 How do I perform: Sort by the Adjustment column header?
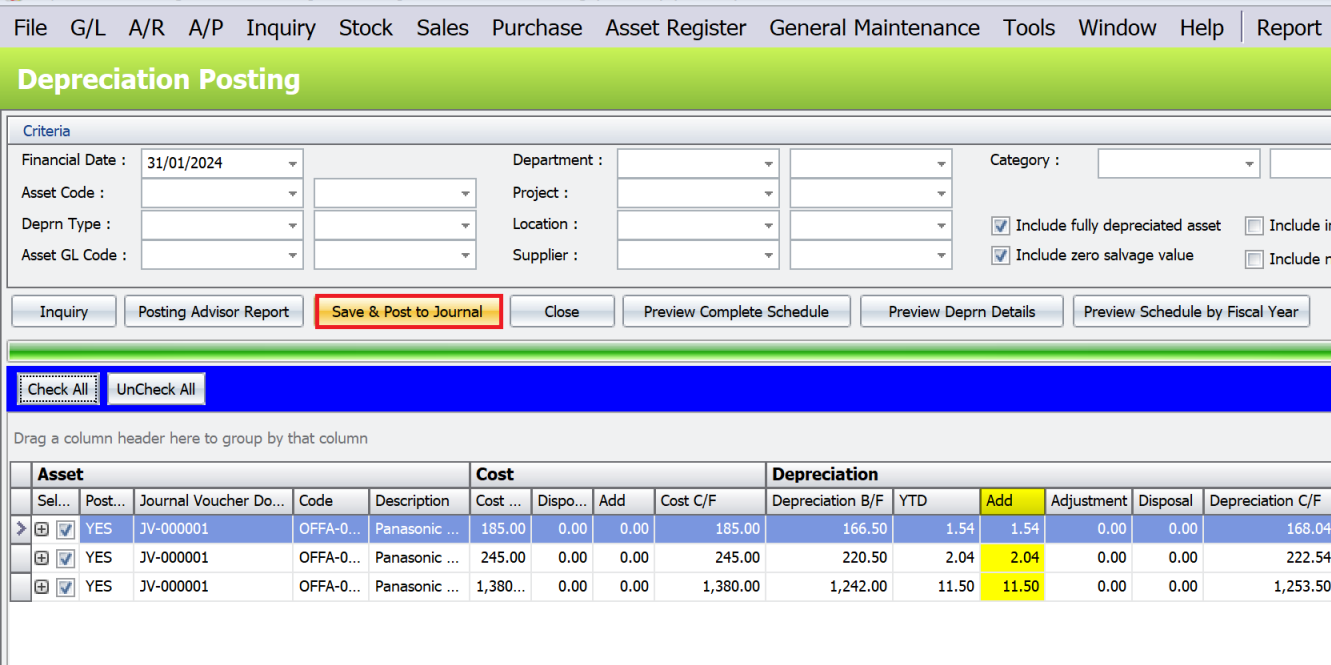[1088, 501]
